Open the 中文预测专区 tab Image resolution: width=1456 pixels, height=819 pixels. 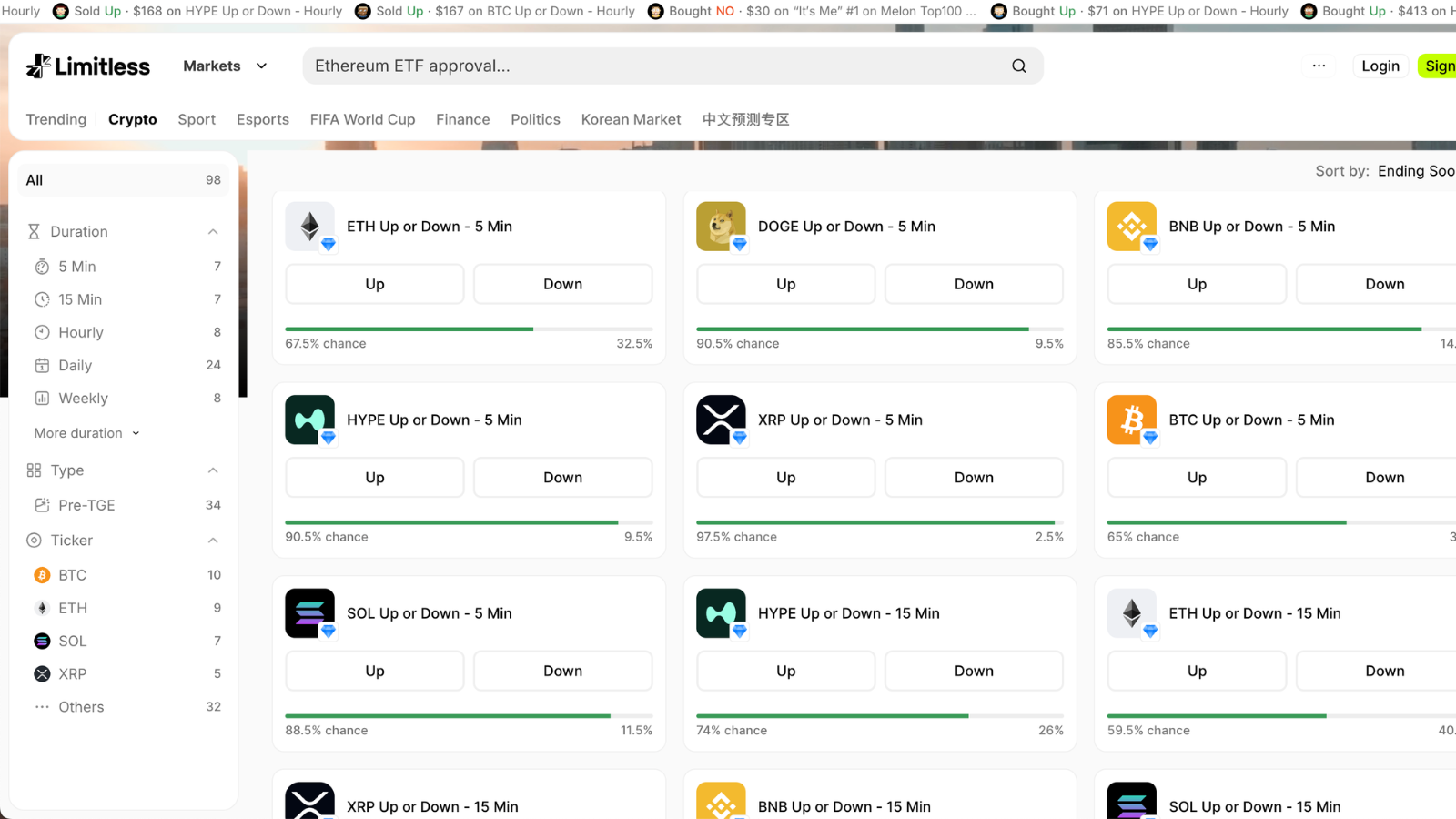(x=745, y=119)
